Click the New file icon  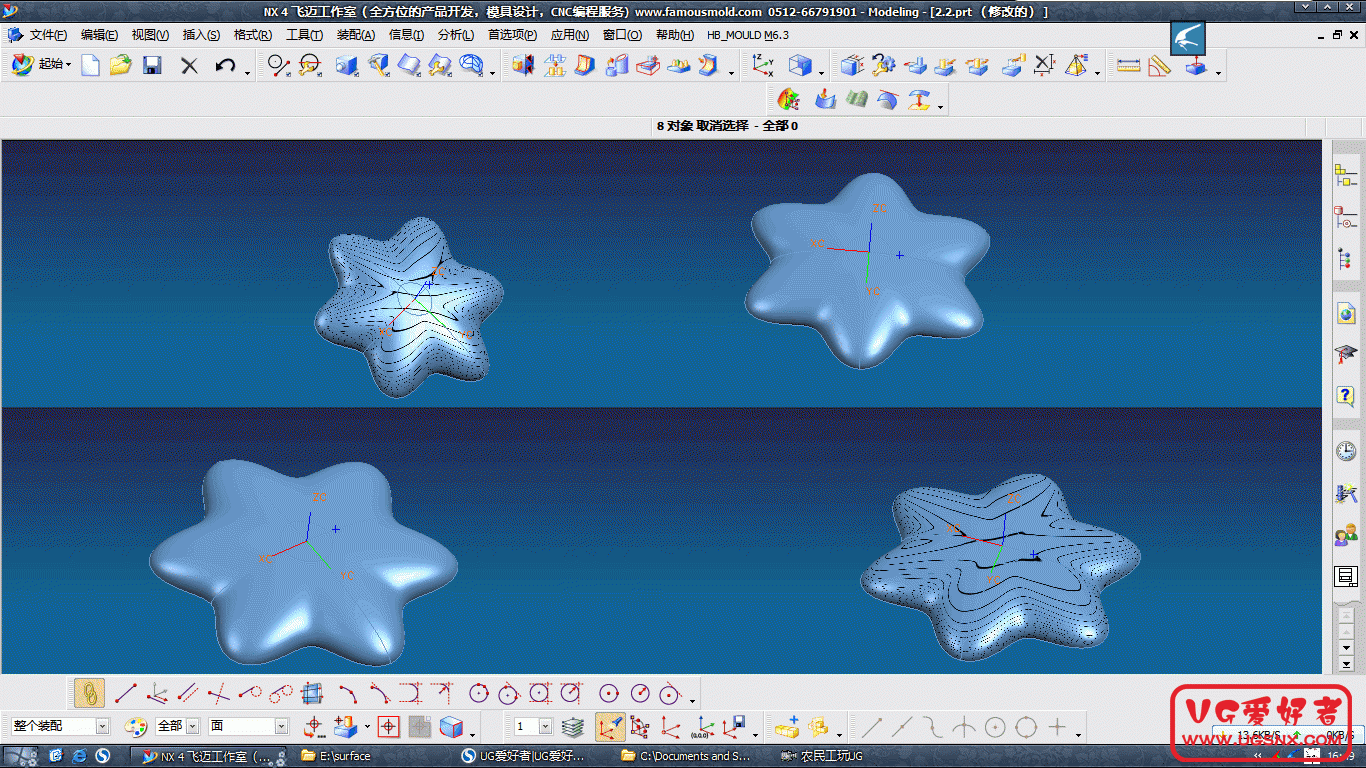[x=91, y=66]
